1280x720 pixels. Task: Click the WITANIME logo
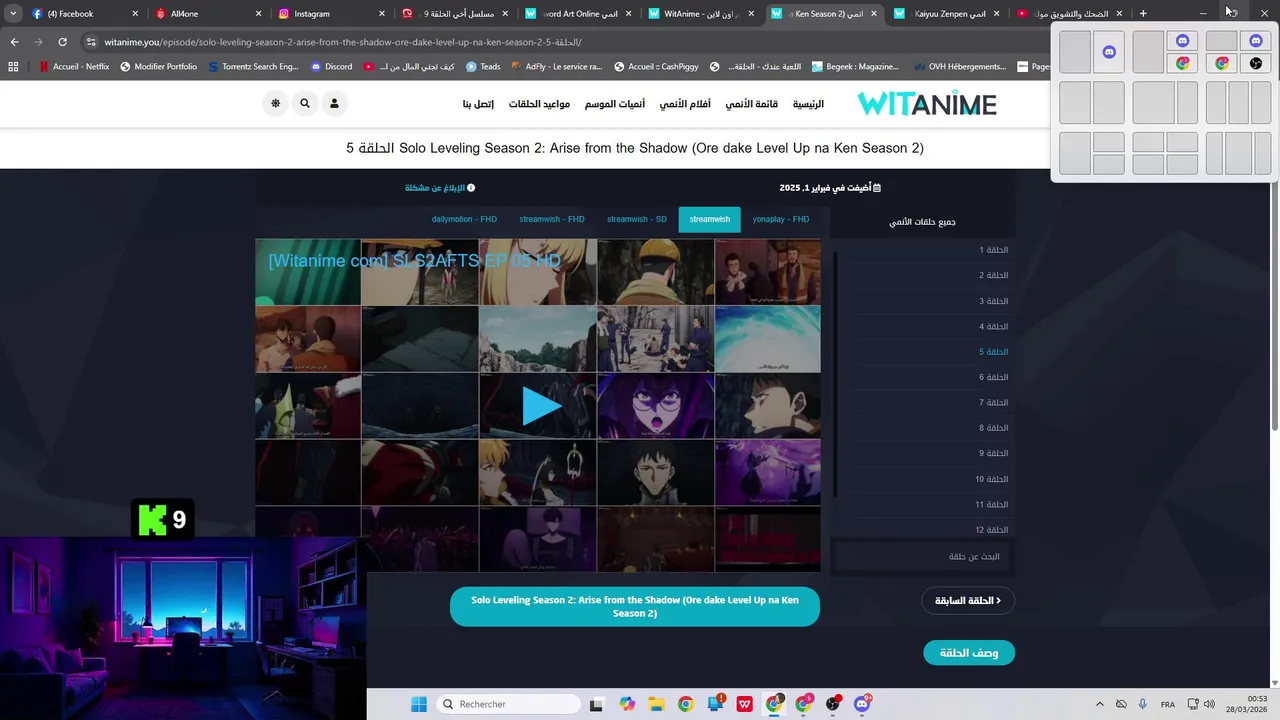[927, 104]
